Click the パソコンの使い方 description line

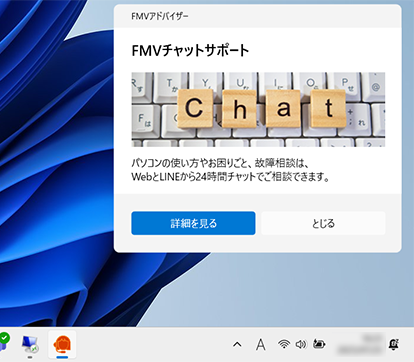(221, 163)
